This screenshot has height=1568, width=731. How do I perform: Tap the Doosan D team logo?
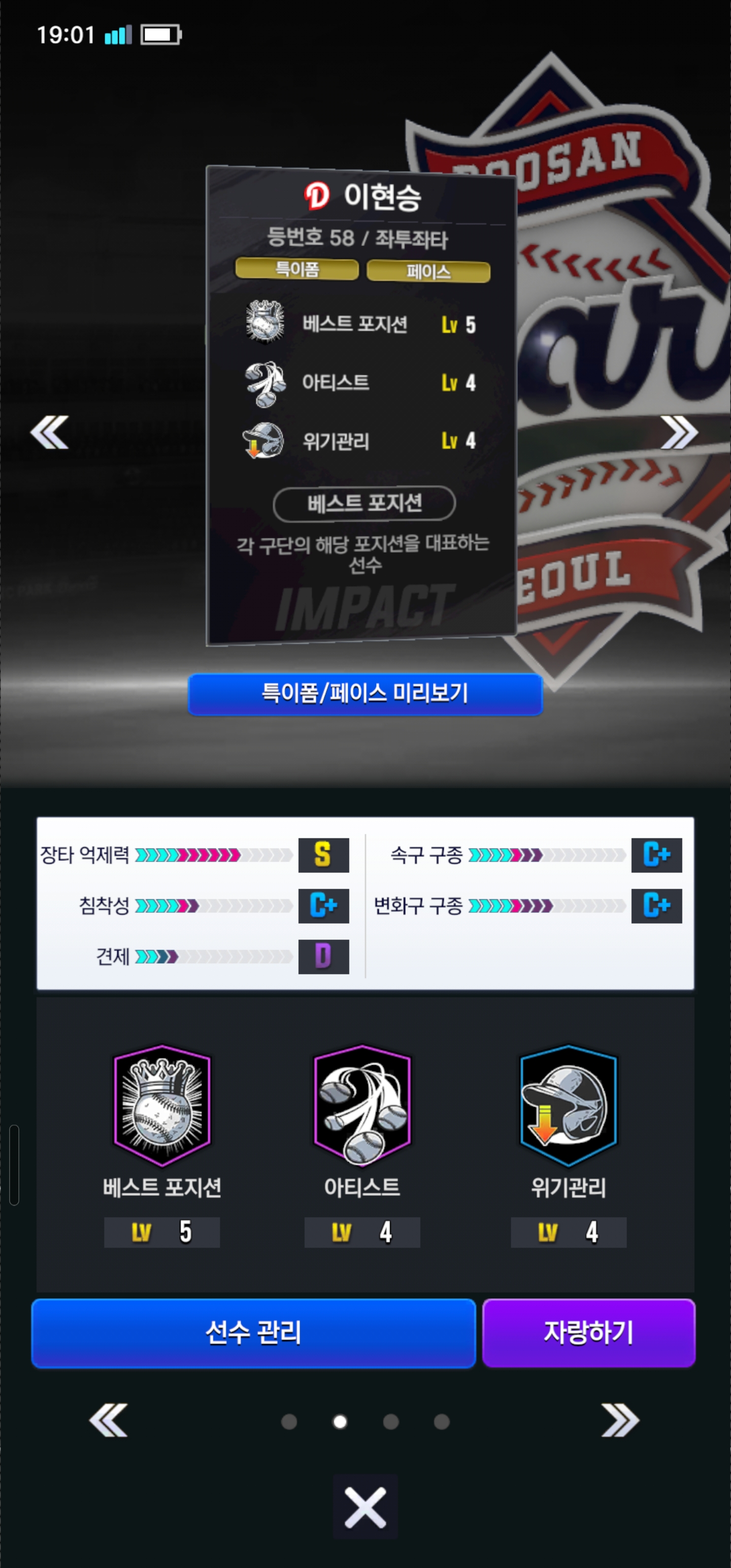[x=316, y=196]
